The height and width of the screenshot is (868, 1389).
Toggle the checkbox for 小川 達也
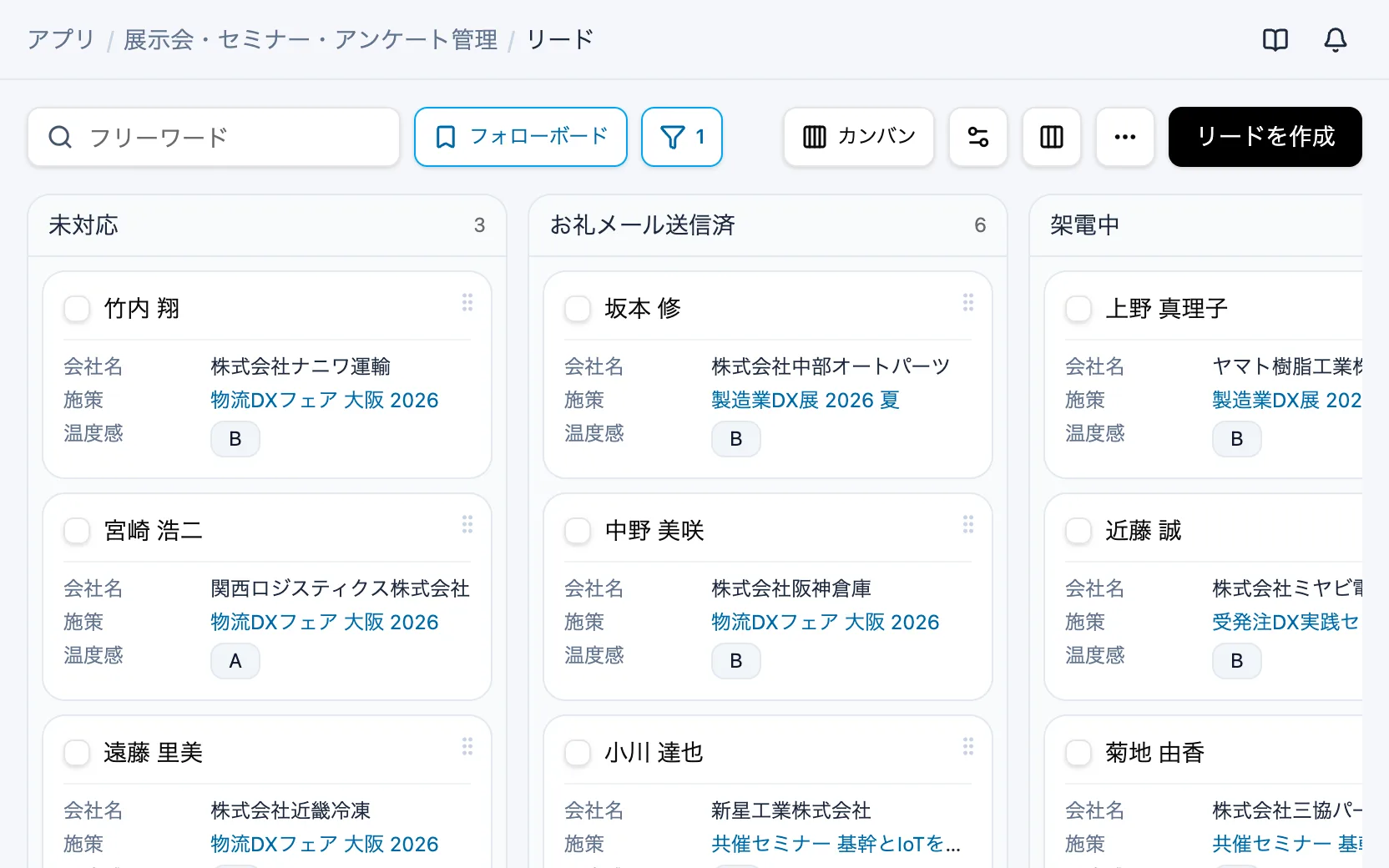tap(578, 753)
